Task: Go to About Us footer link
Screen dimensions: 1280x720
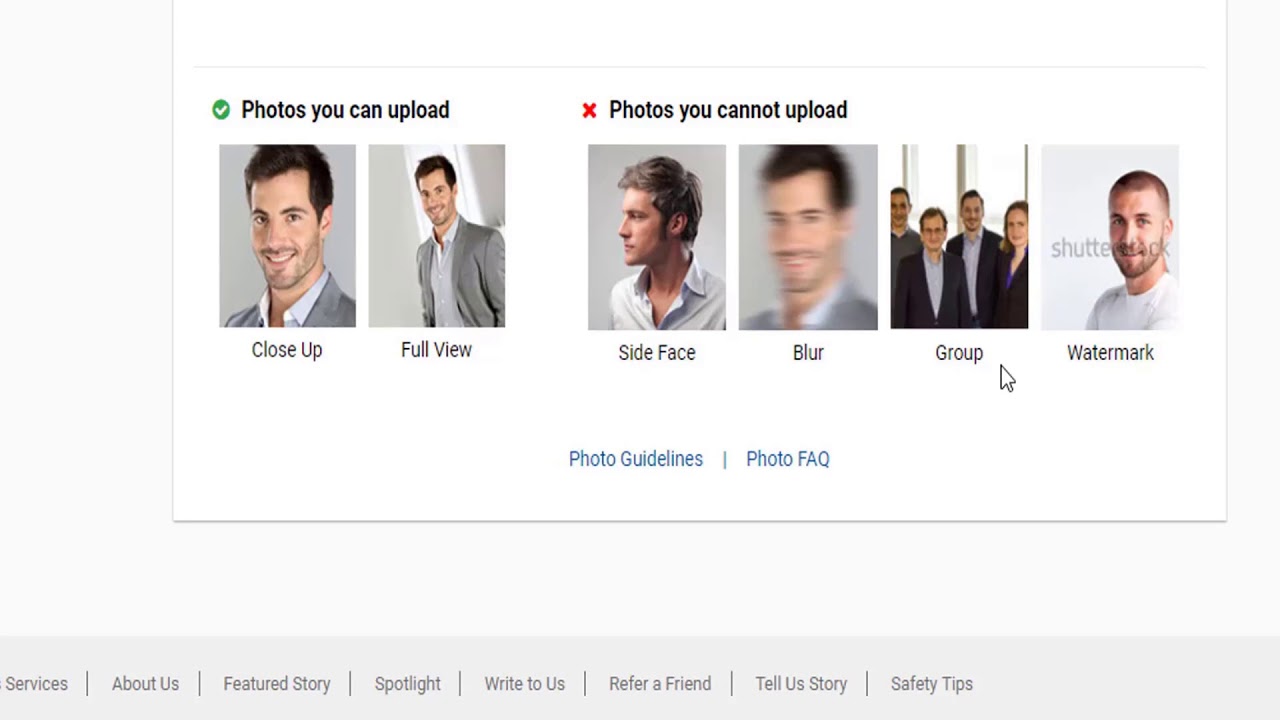Action: [x=145, y=684]
